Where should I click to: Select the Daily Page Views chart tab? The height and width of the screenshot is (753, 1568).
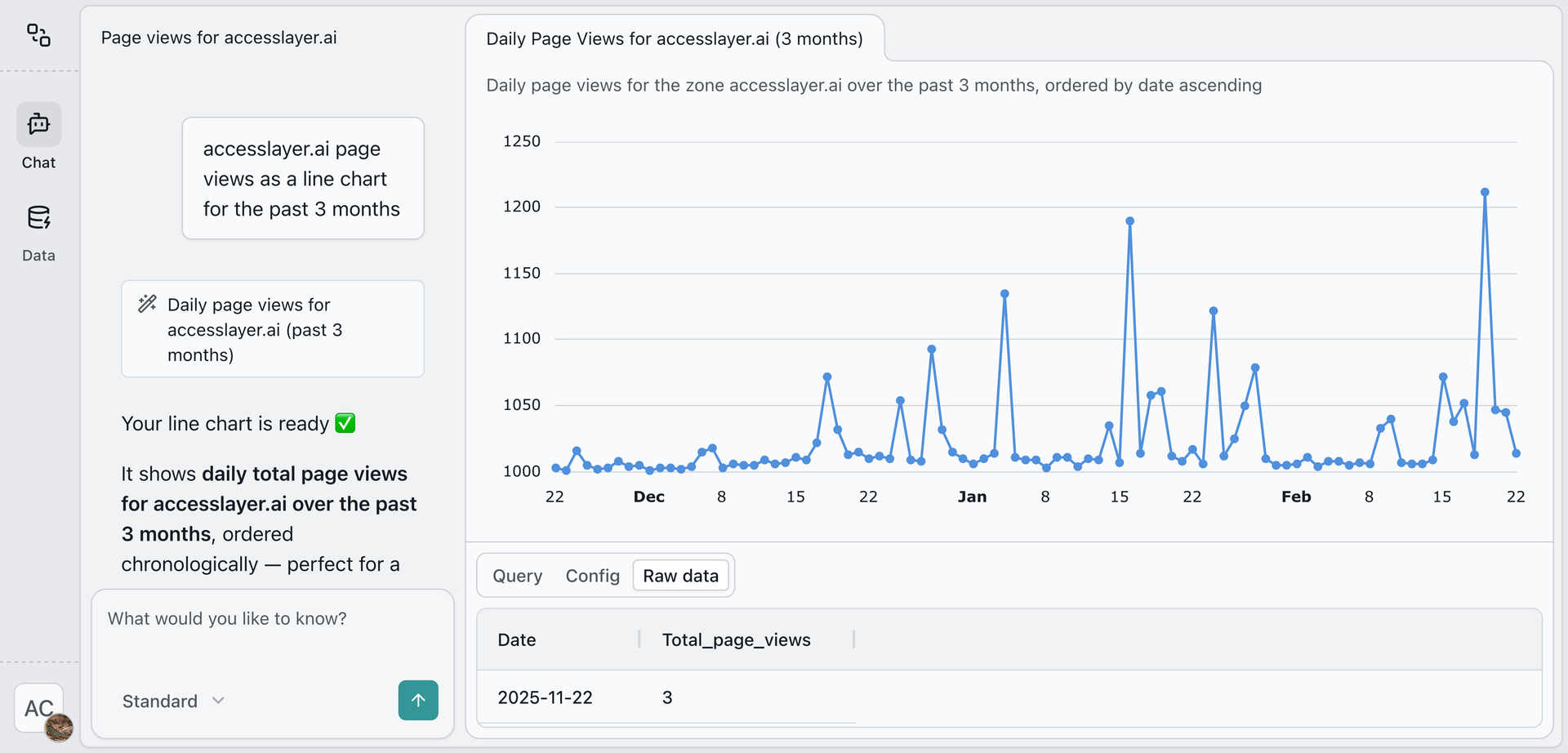675,38
